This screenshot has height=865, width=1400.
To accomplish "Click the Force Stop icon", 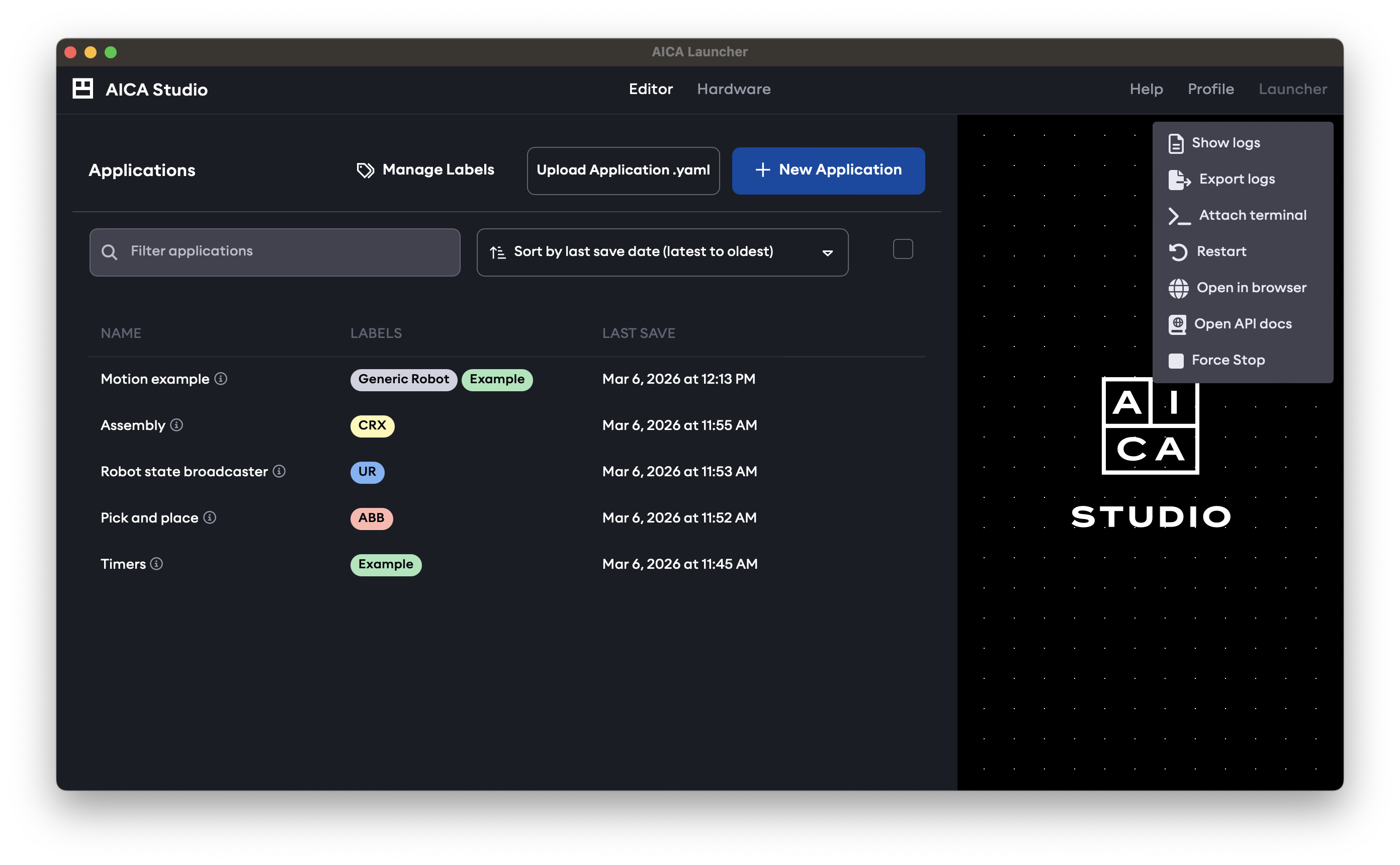I will point(1176,360).
